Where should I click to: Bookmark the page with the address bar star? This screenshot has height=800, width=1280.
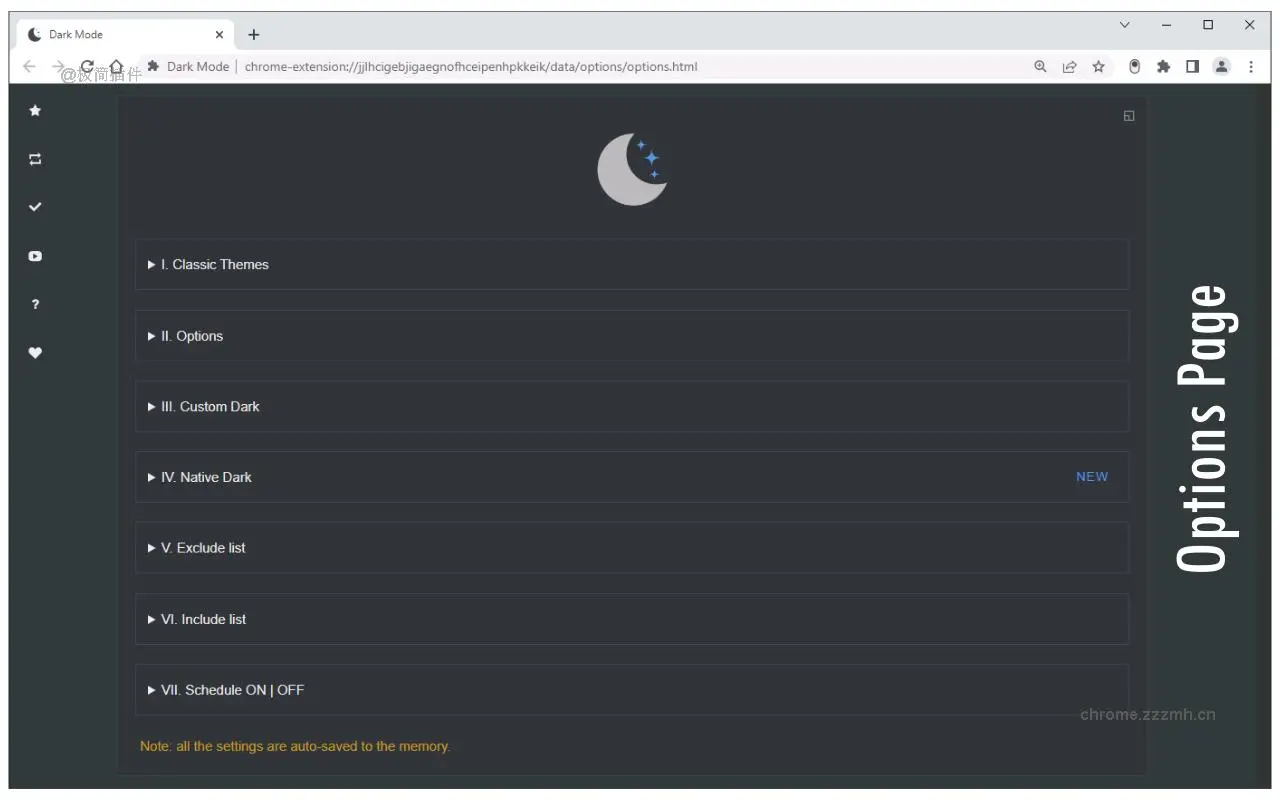(x=1098, y=66)
